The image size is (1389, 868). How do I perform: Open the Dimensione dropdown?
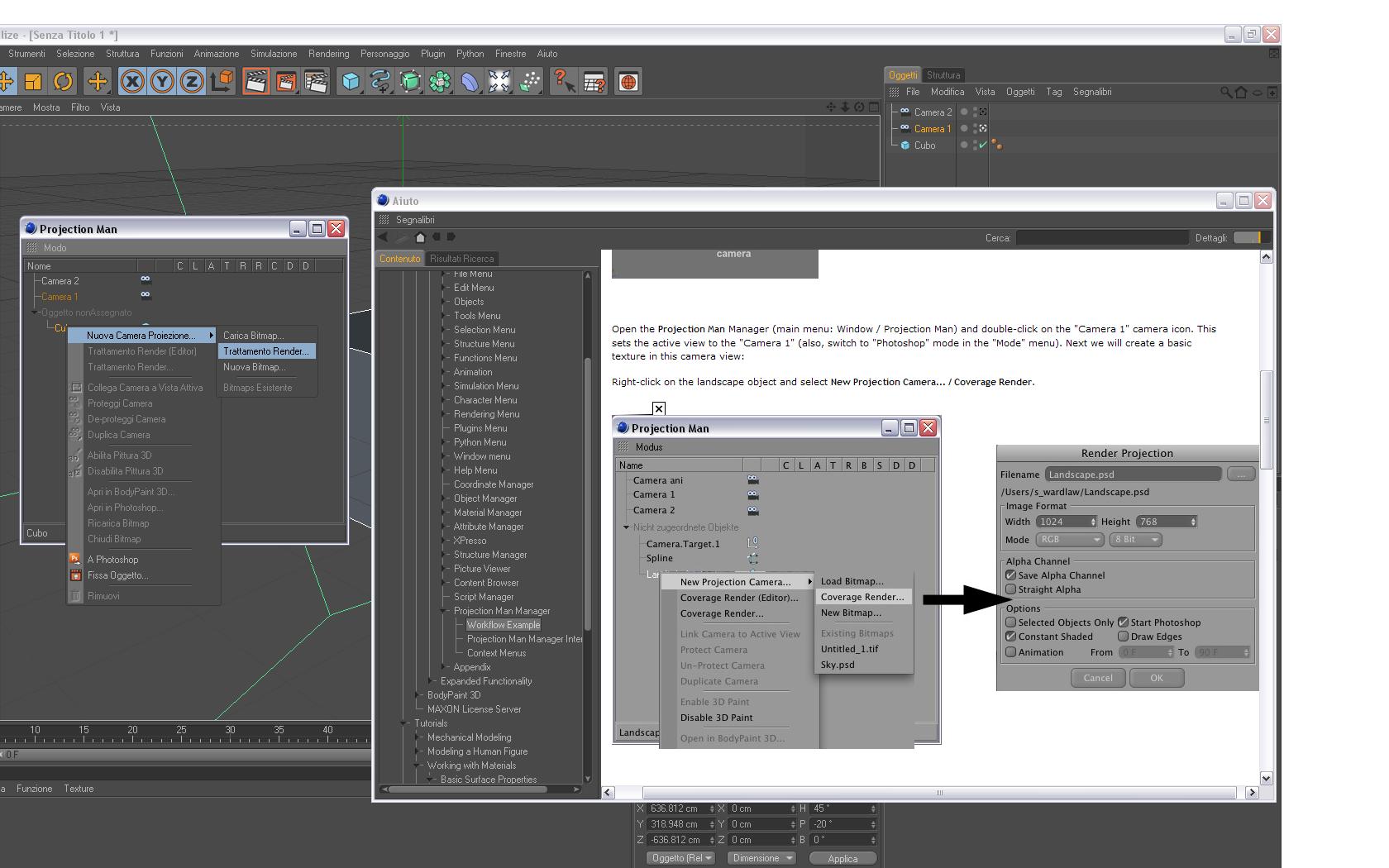(x=761, y=858)
